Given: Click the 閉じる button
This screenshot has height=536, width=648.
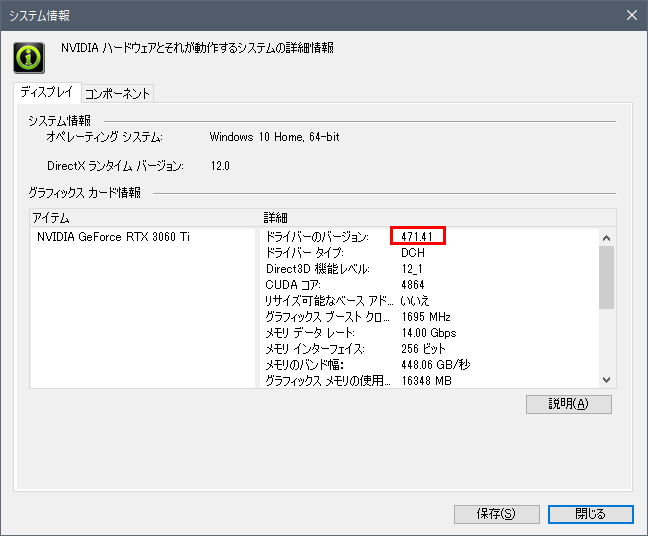Looking at the screenshot, I should (590, 514).
